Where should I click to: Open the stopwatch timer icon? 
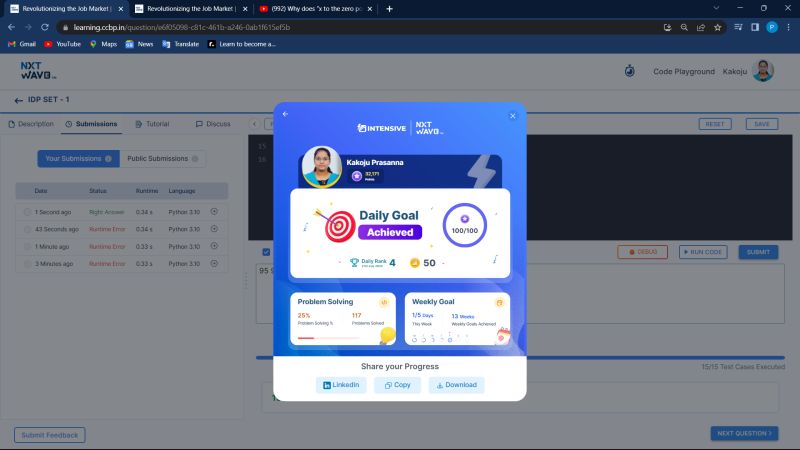[630, 71]
